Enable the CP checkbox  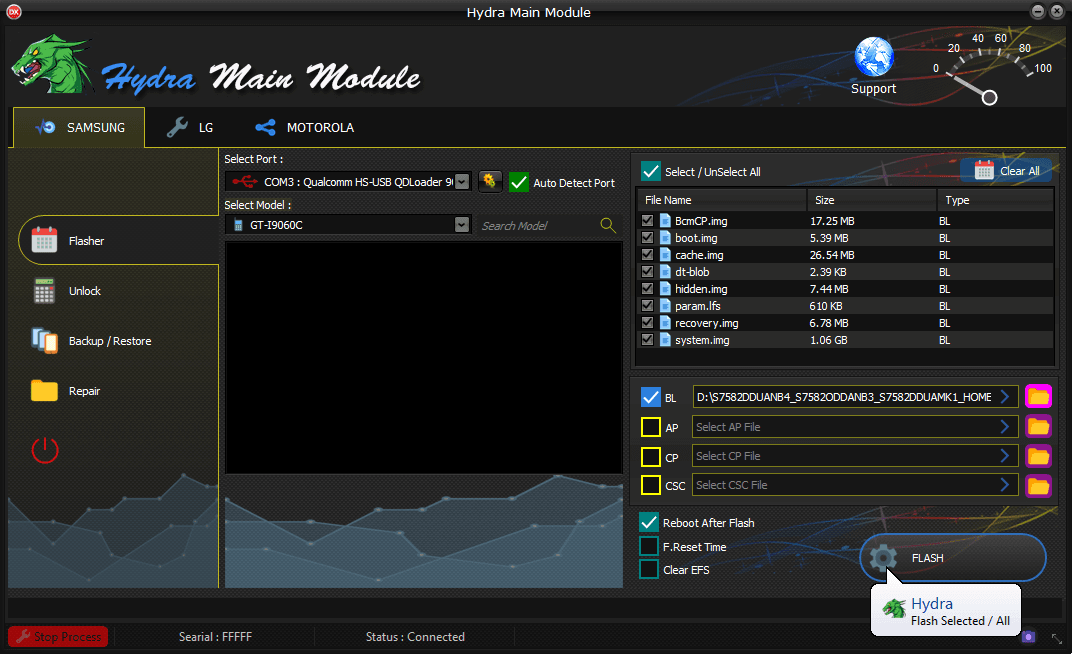pyautogui.click(x=651, y=457)
